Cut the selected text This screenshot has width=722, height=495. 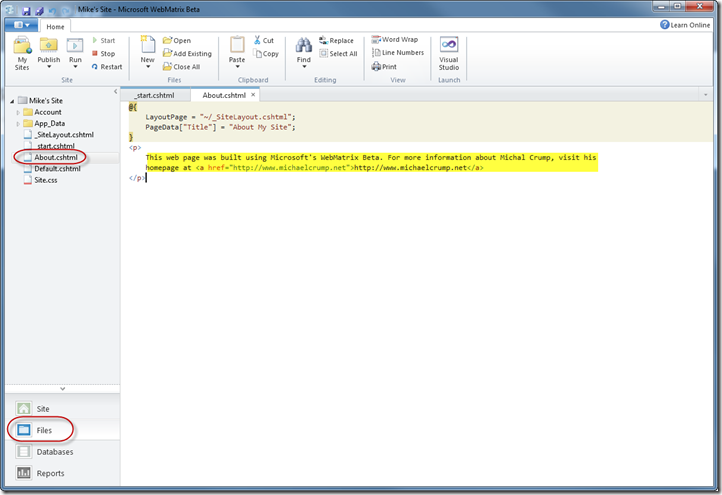coord(263,41)
